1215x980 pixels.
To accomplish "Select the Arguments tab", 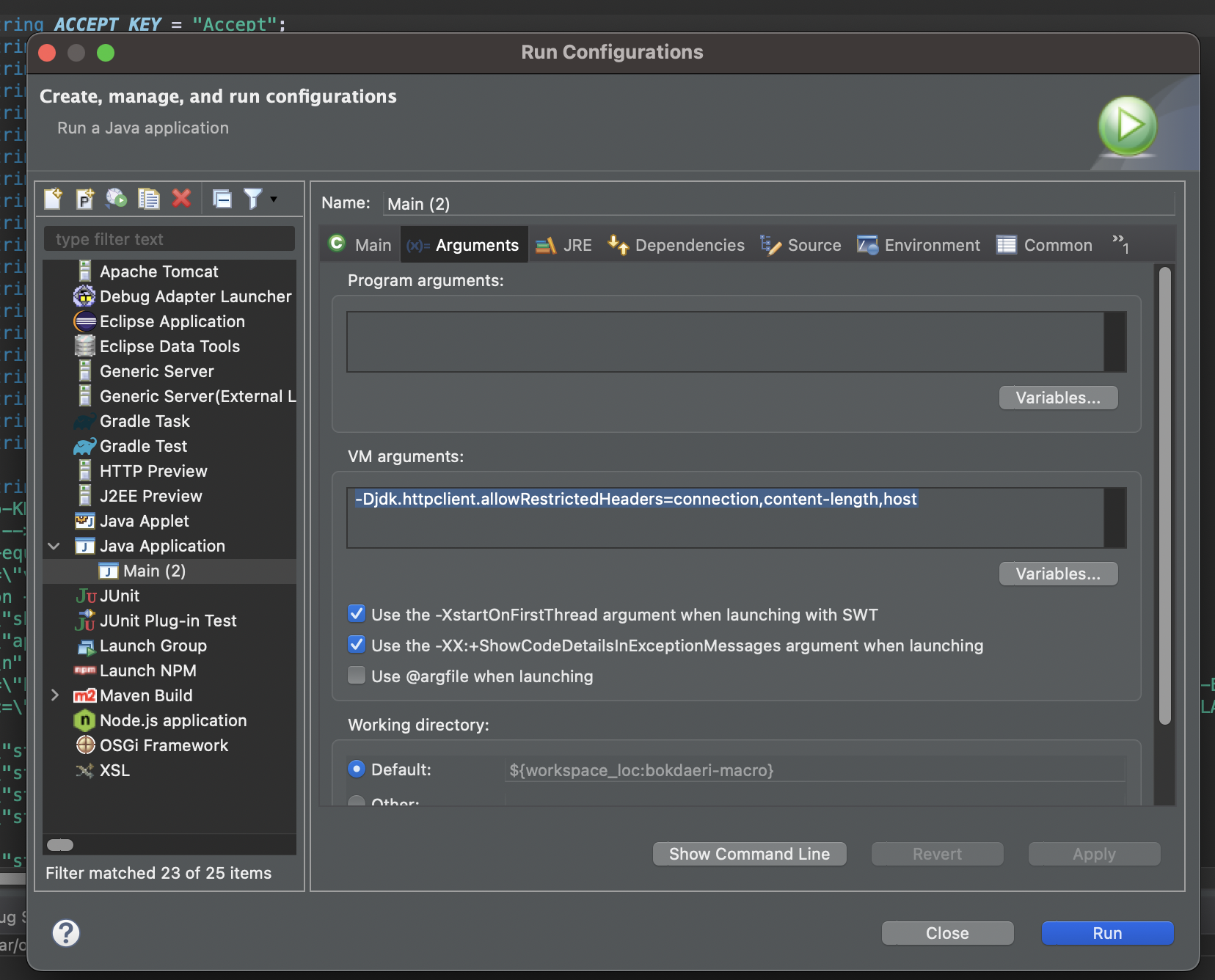I will 464,245.
